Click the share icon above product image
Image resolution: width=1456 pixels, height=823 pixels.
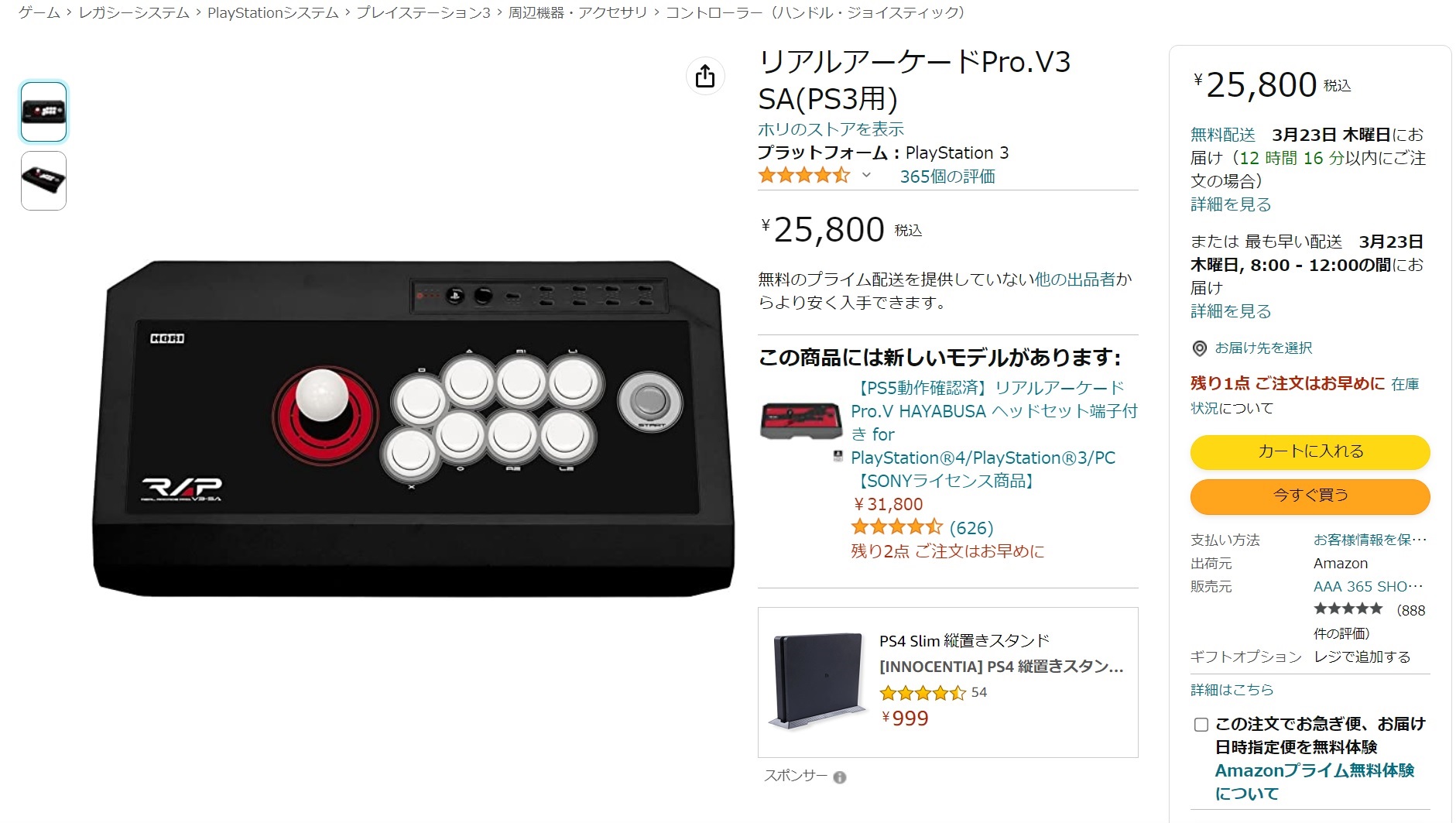(705, 76)
